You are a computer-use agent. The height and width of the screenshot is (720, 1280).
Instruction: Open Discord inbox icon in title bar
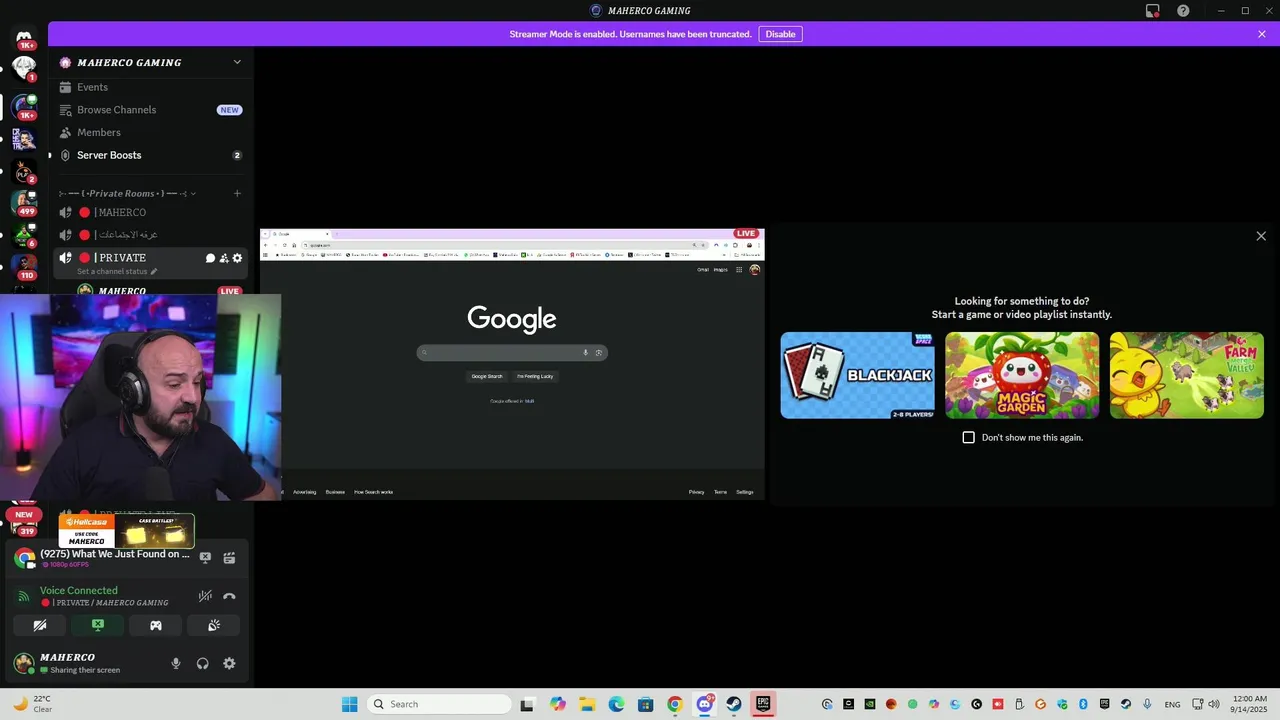pos(1153,11)
